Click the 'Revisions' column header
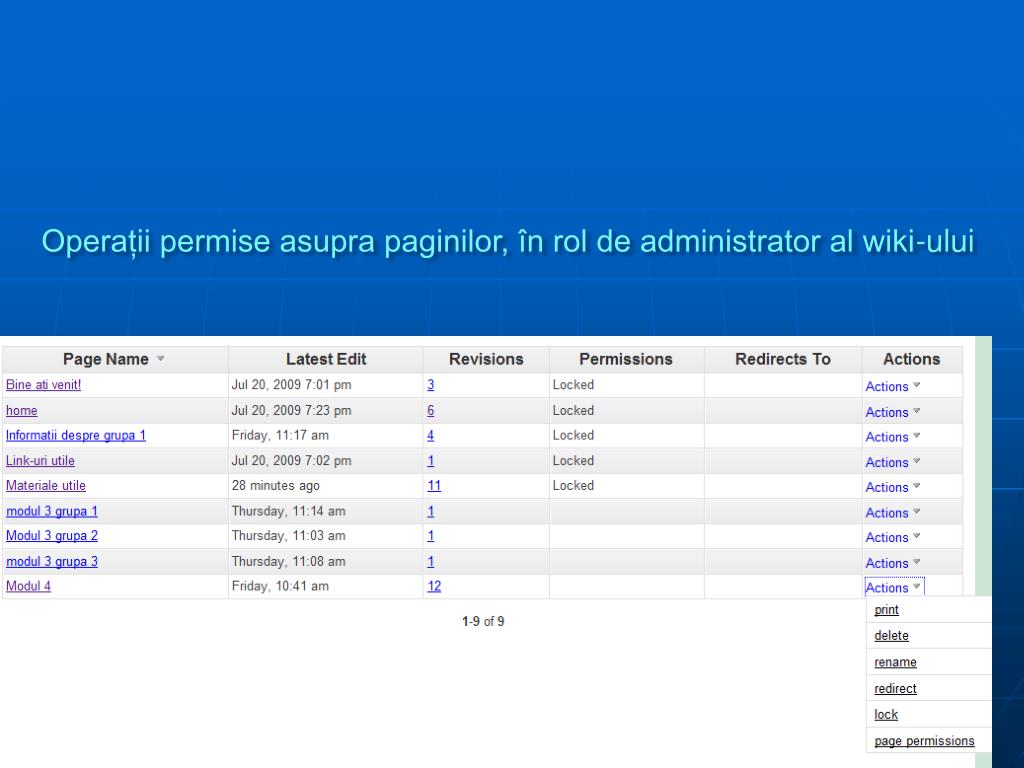Viewport: 1024px width, 768px height. click(486, 359)
